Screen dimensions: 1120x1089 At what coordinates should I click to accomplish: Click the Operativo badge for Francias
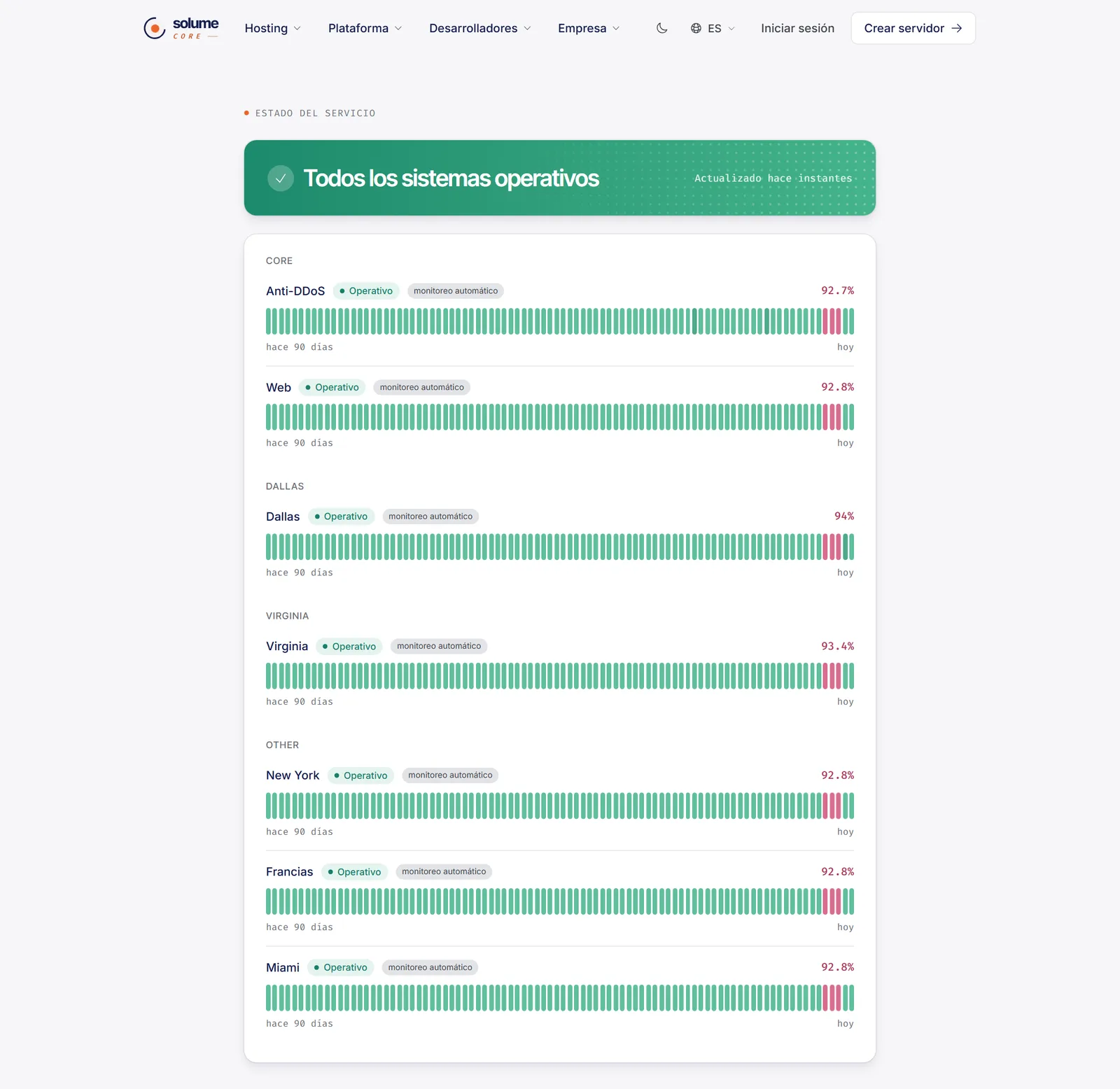pyautogui.click(x=354, y=872)
